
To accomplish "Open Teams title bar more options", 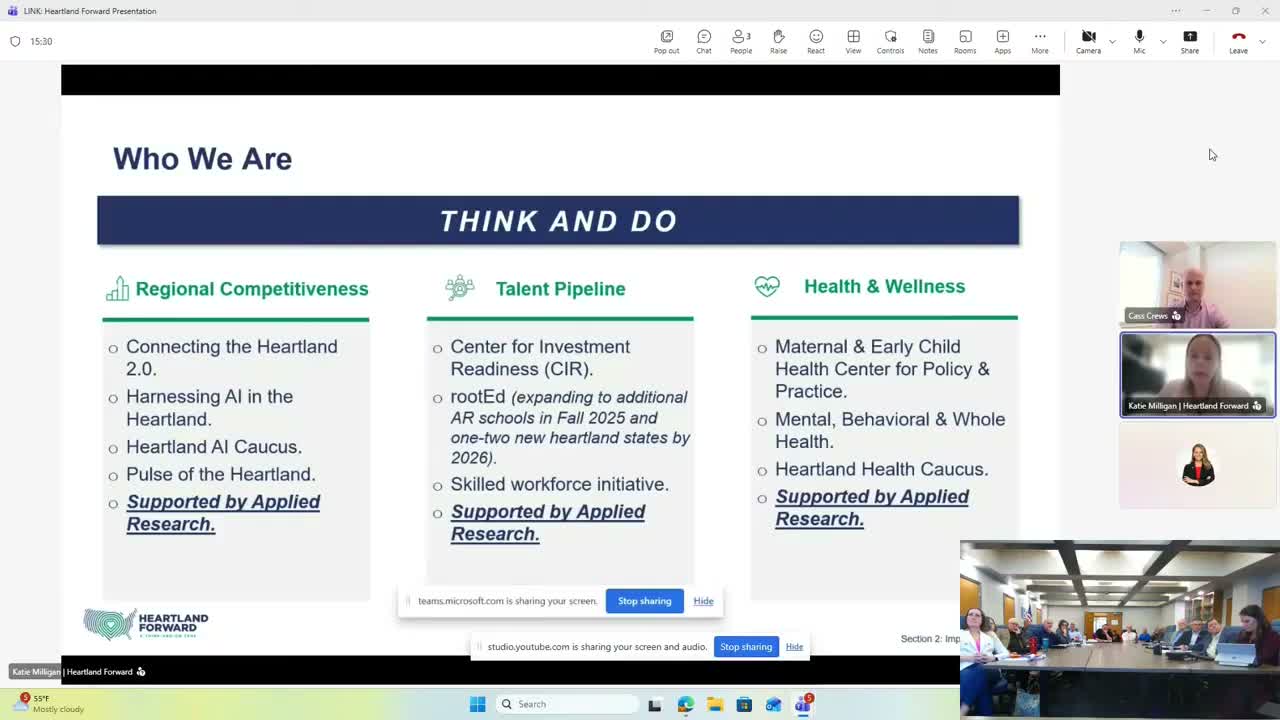I will click(1176, 11).
